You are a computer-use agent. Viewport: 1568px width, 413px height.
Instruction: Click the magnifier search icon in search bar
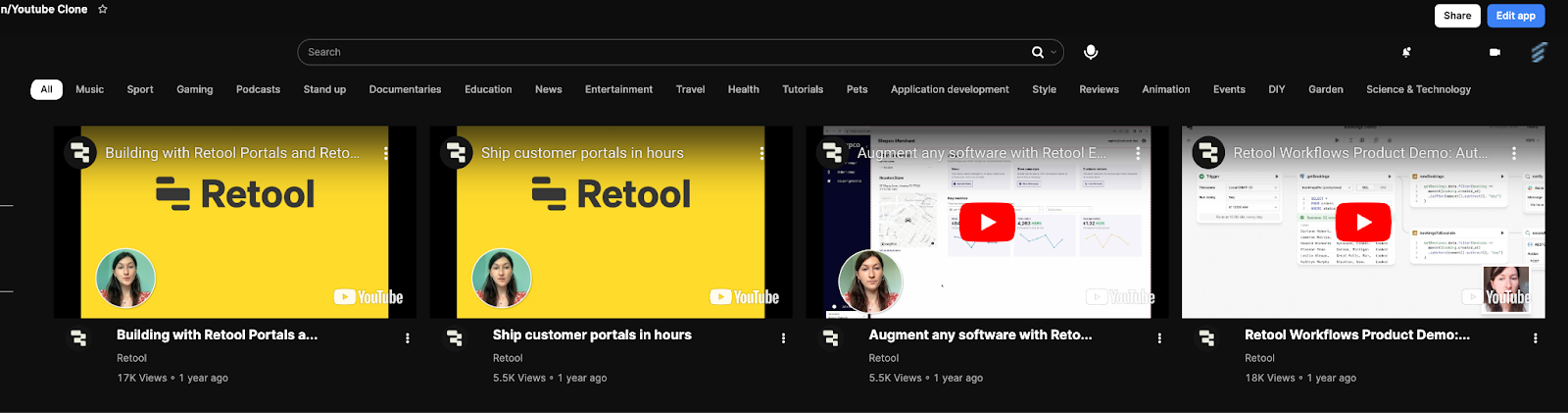click(x=1037, y=52)
